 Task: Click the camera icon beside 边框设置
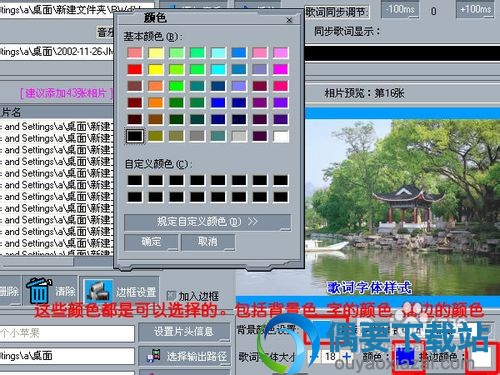click(x=98, y=291)
